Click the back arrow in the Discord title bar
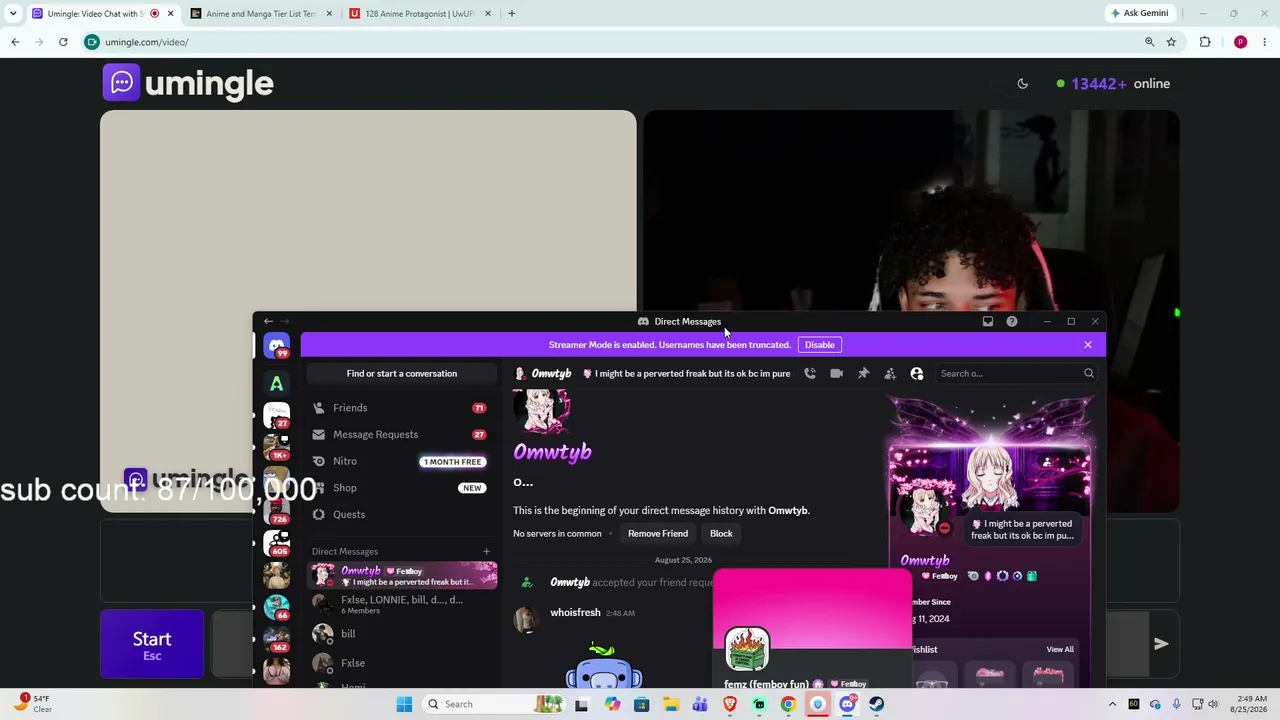The height and width of the screenshot is (720, 1280). [268, 321]
